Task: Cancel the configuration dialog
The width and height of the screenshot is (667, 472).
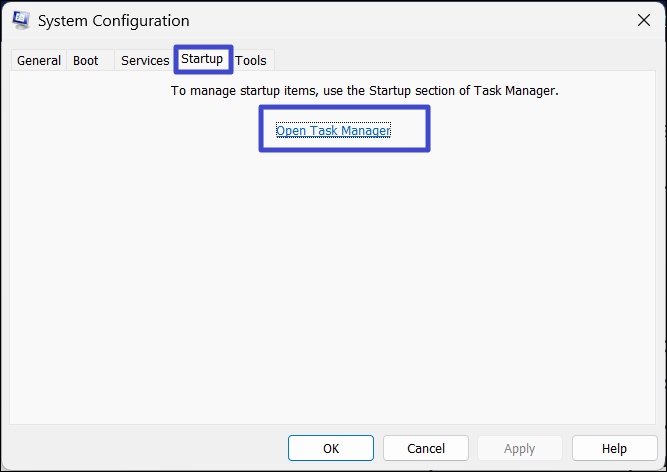Action: click(426, 448)
